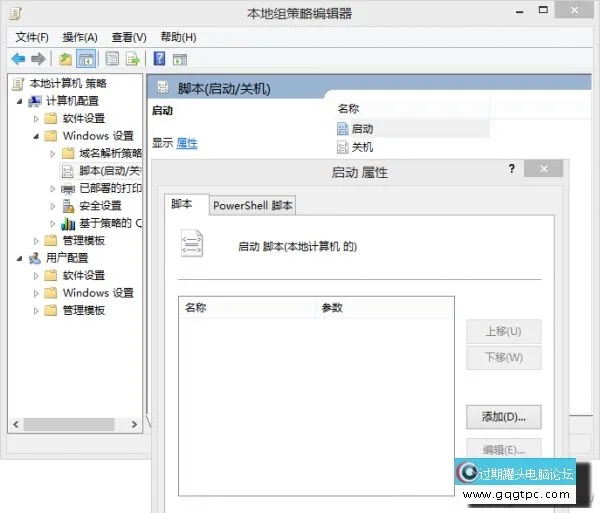Click the app icon in title bar

click(16, 14)
